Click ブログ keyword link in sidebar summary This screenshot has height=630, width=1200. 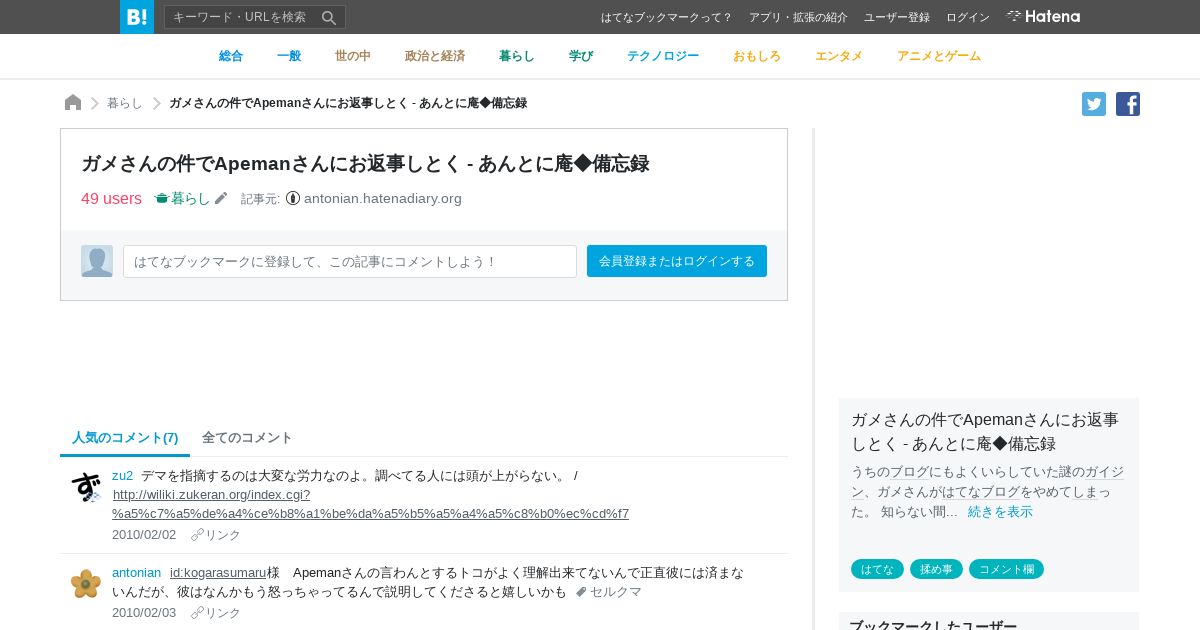click(910, 471)
